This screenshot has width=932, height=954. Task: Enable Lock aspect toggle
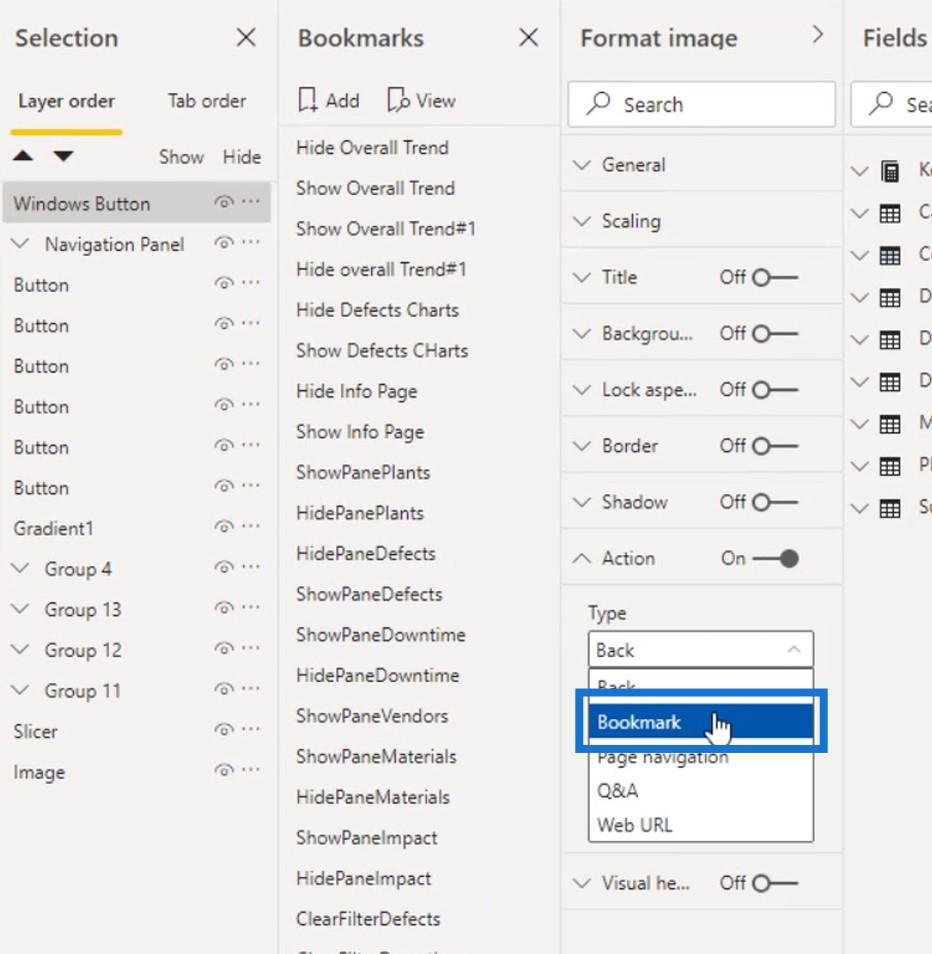point(774,389)
